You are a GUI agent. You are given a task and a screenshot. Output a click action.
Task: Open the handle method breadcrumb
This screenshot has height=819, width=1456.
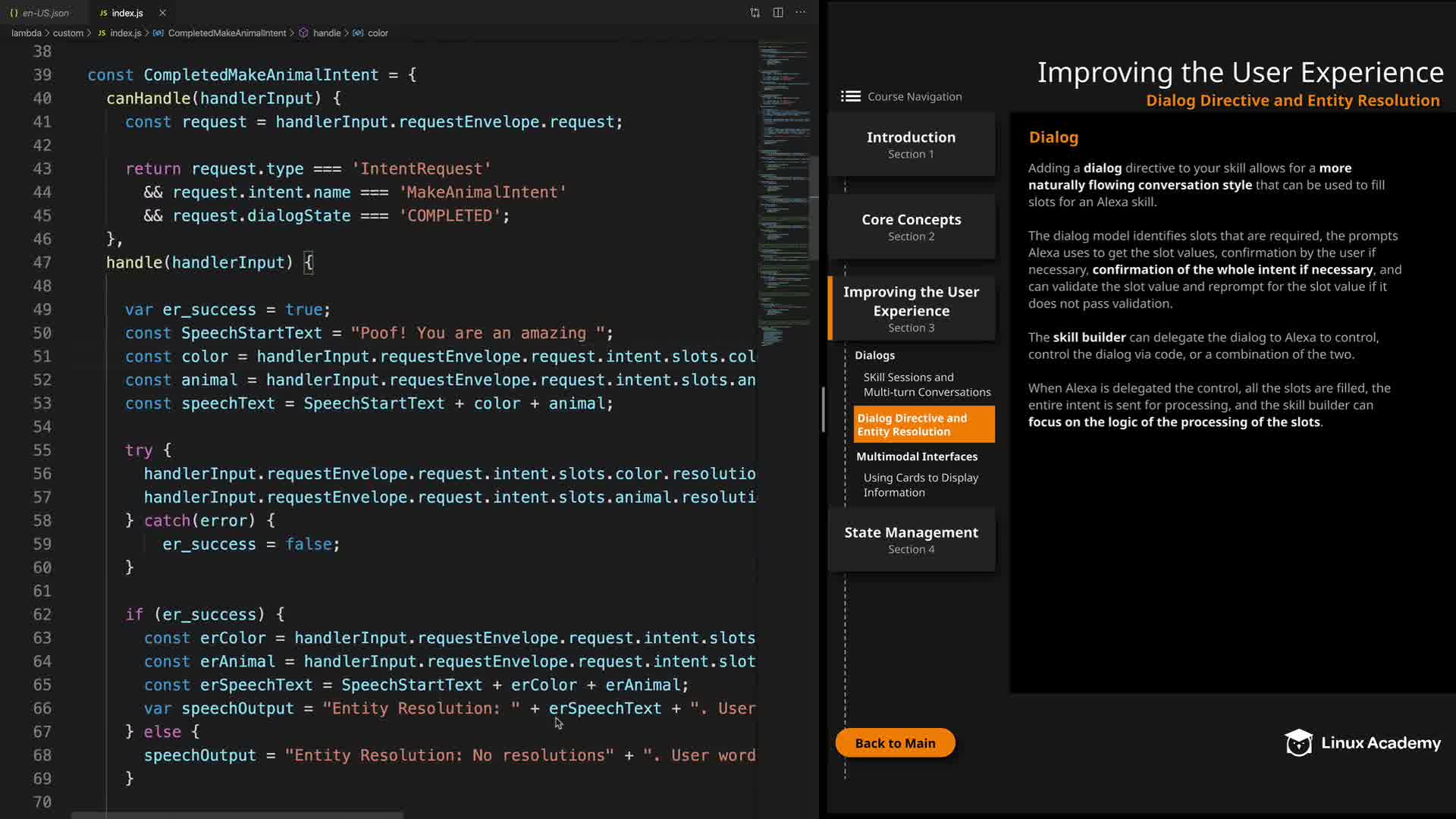326,33
